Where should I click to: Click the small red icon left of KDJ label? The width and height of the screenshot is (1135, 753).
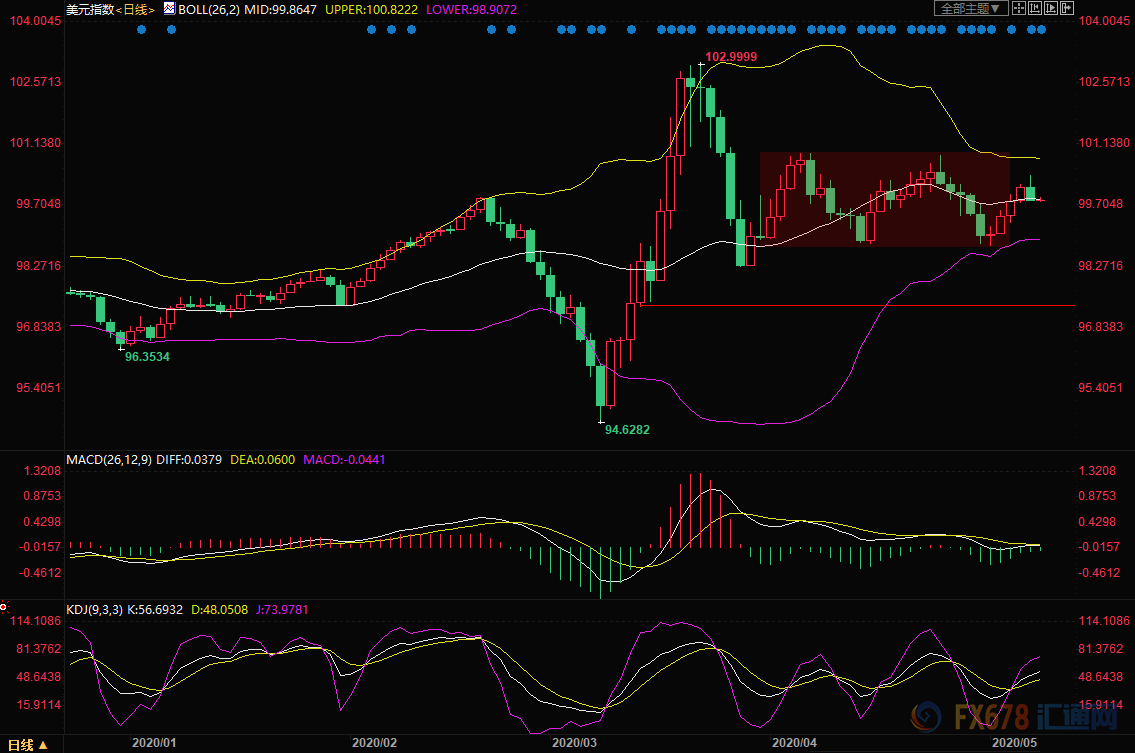(x=4, y=606)
